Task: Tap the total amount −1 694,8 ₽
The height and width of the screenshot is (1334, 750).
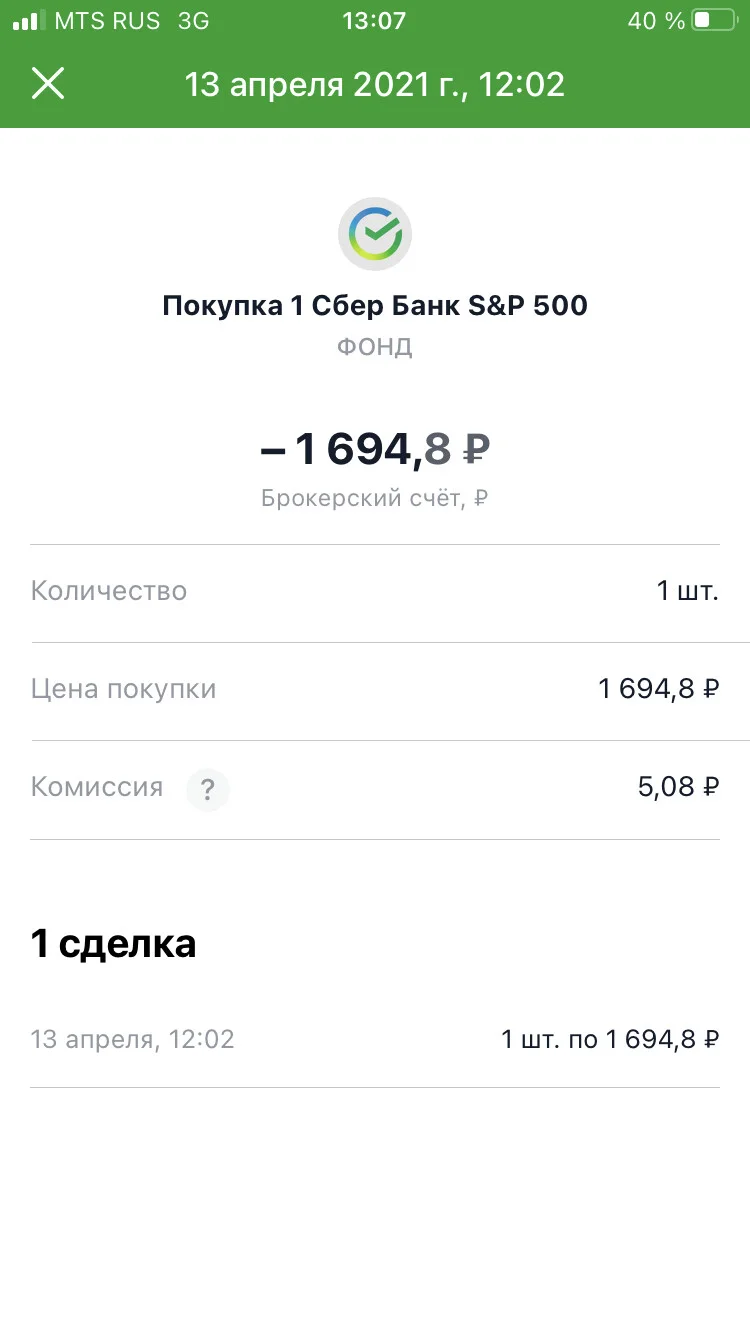Action: tap(375, 450)
